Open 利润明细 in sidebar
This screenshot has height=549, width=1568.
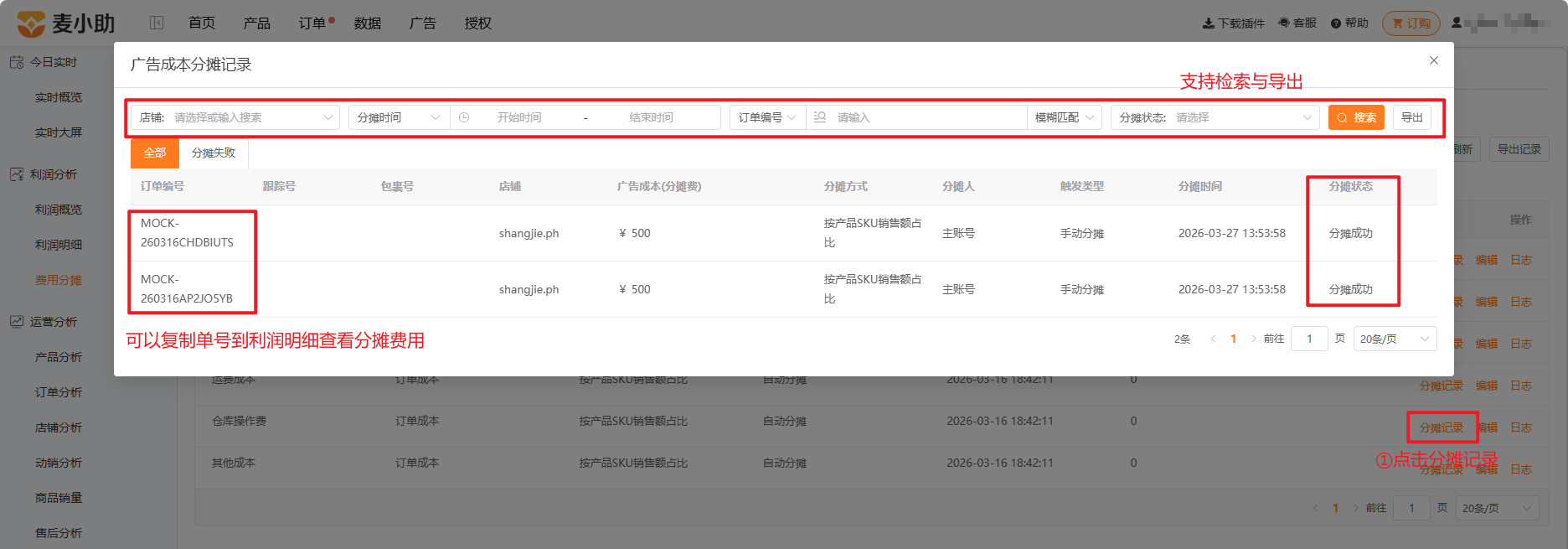(59, 245)
